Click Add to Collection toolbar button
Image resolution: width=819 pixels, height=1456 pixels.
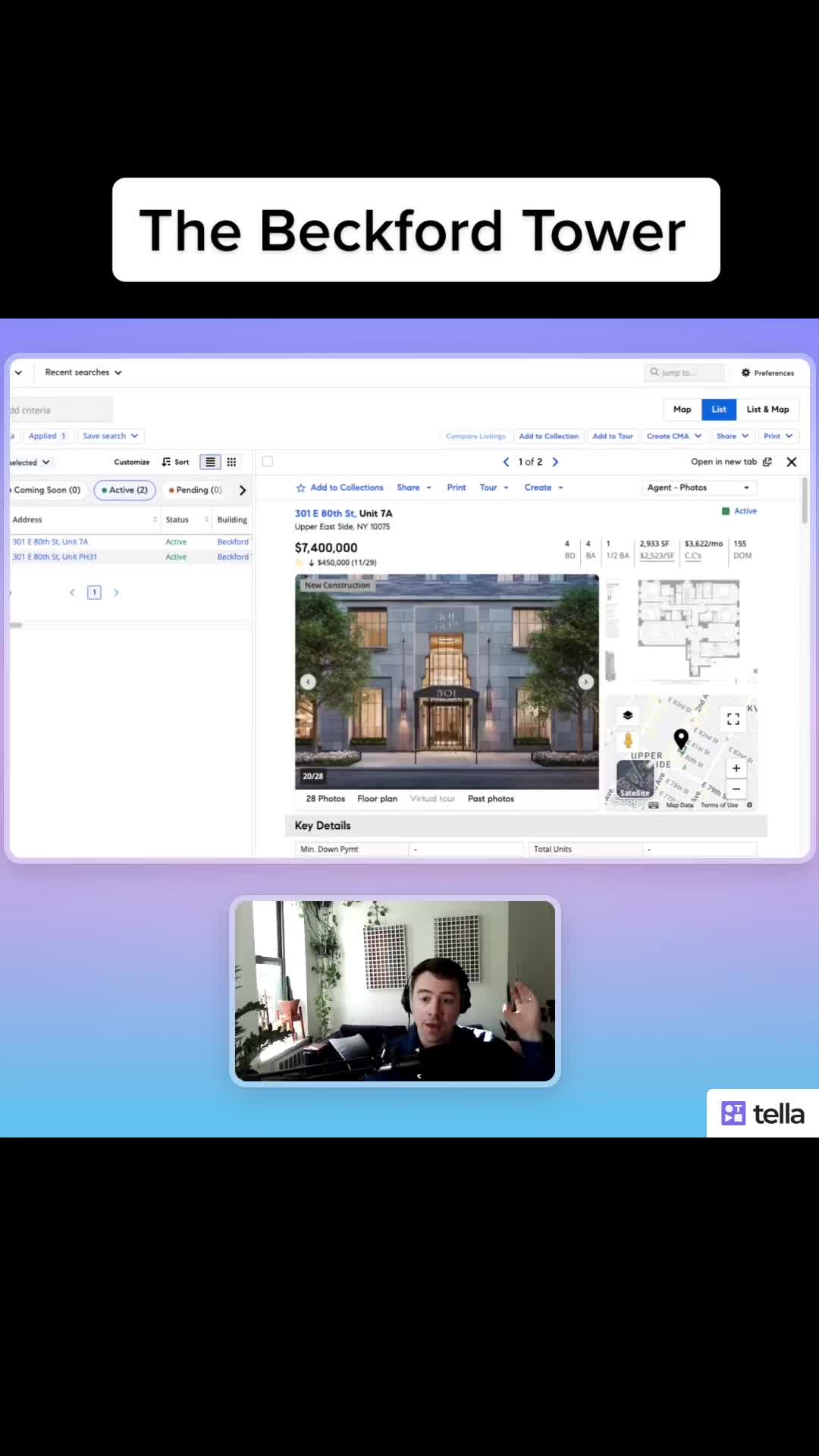click(x=548, y=436)
